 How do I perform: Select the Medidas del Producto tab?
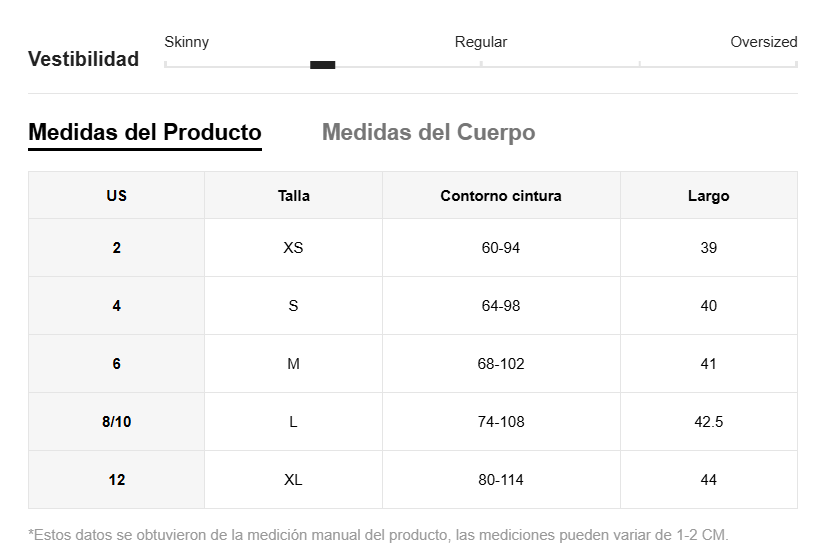point(145,133)
